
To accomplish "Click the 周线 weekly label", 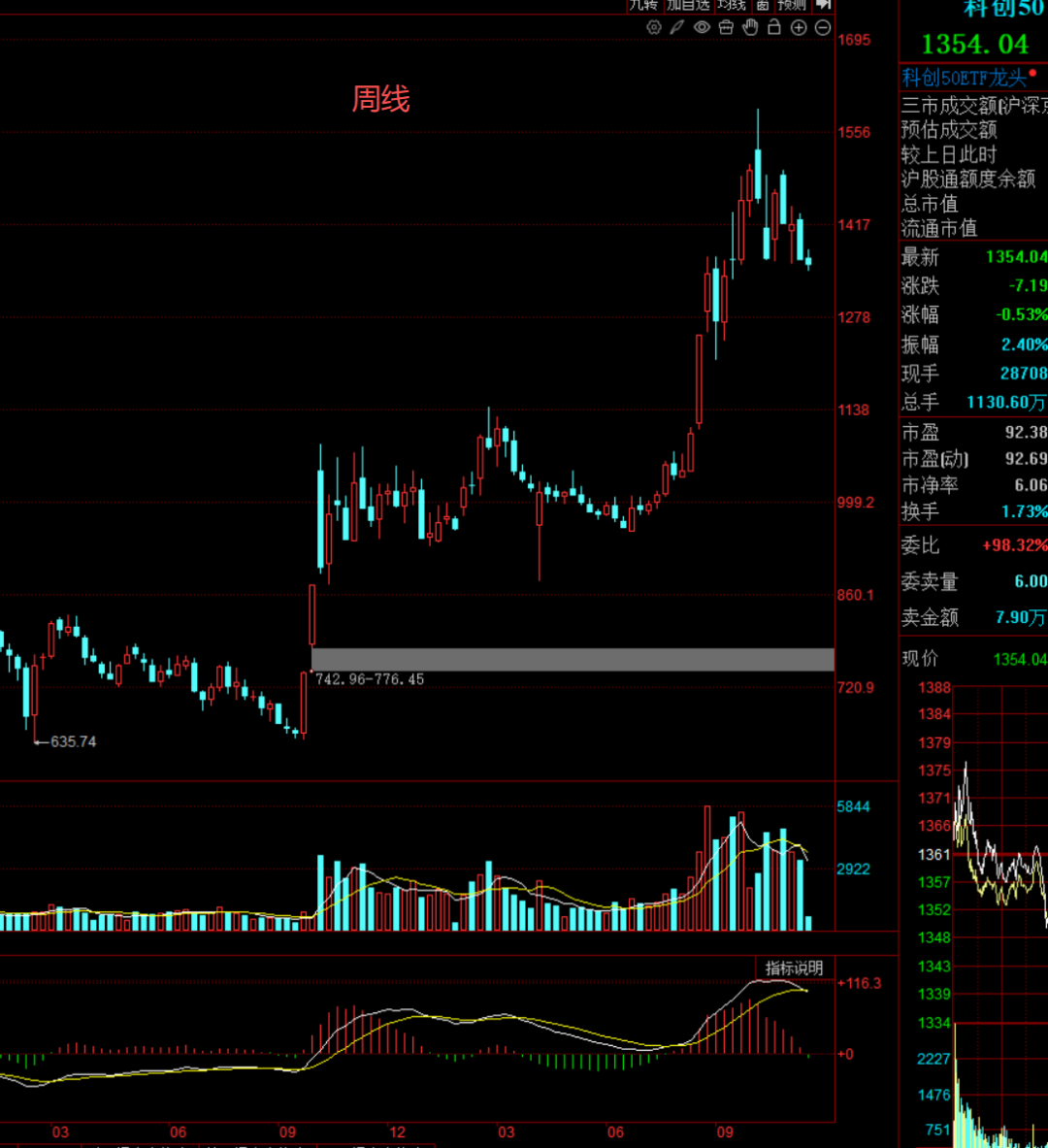I will point(380,99).
